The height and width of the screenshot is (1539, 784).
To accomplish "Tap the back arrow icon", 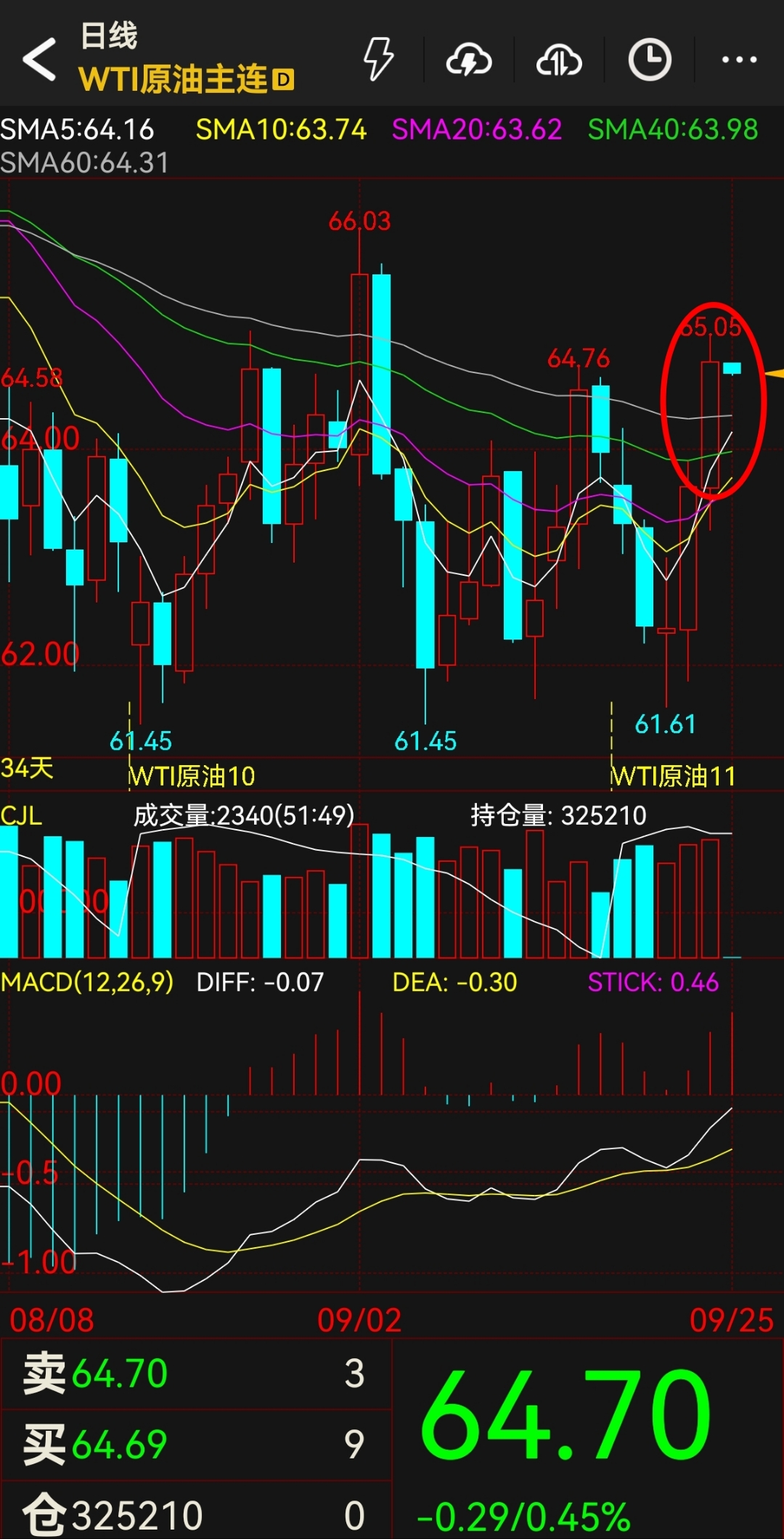I will coord(40,60).
